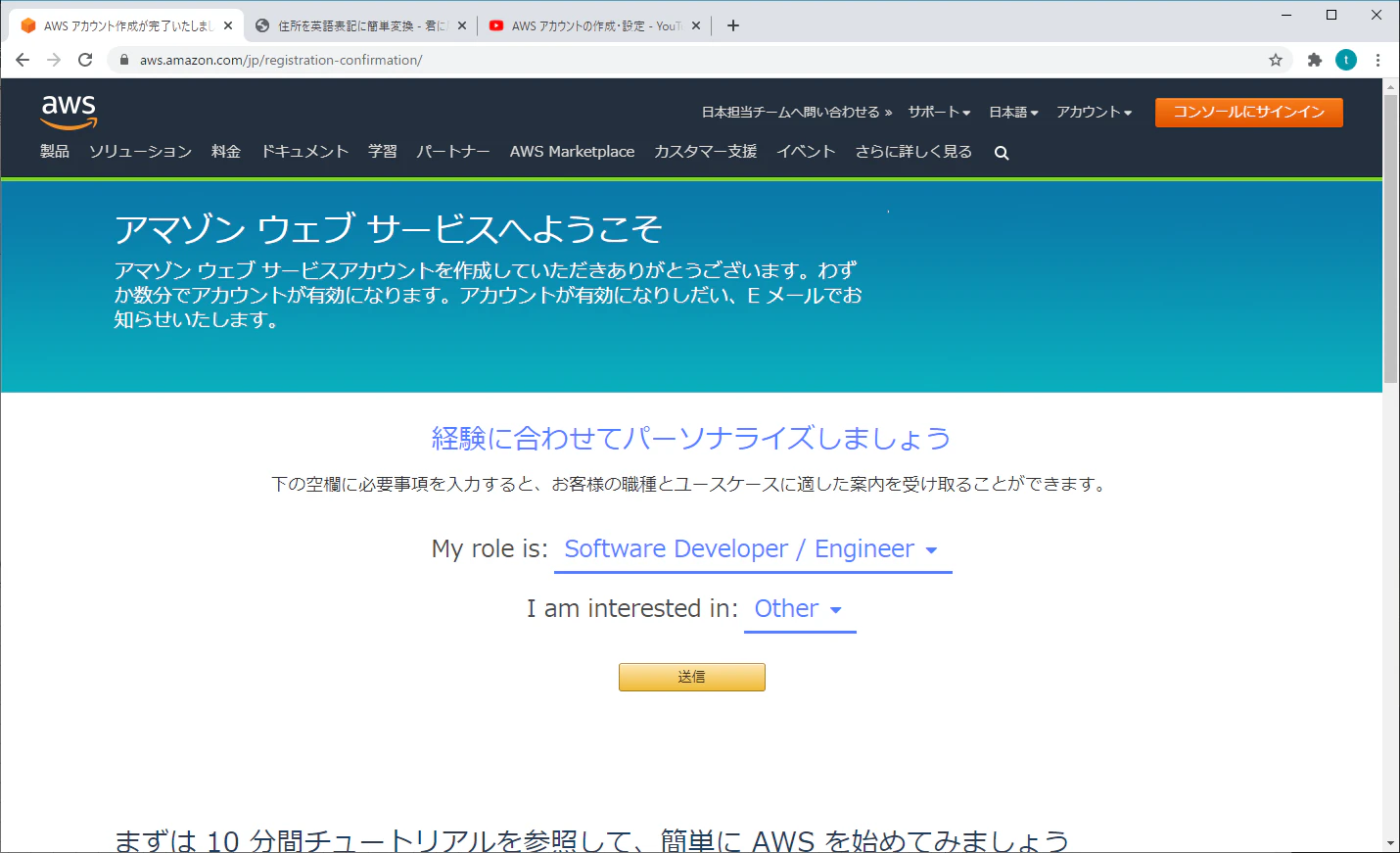
Task: Close the AWS アカウント作成が完了 tab
Action: coord(228,25)
